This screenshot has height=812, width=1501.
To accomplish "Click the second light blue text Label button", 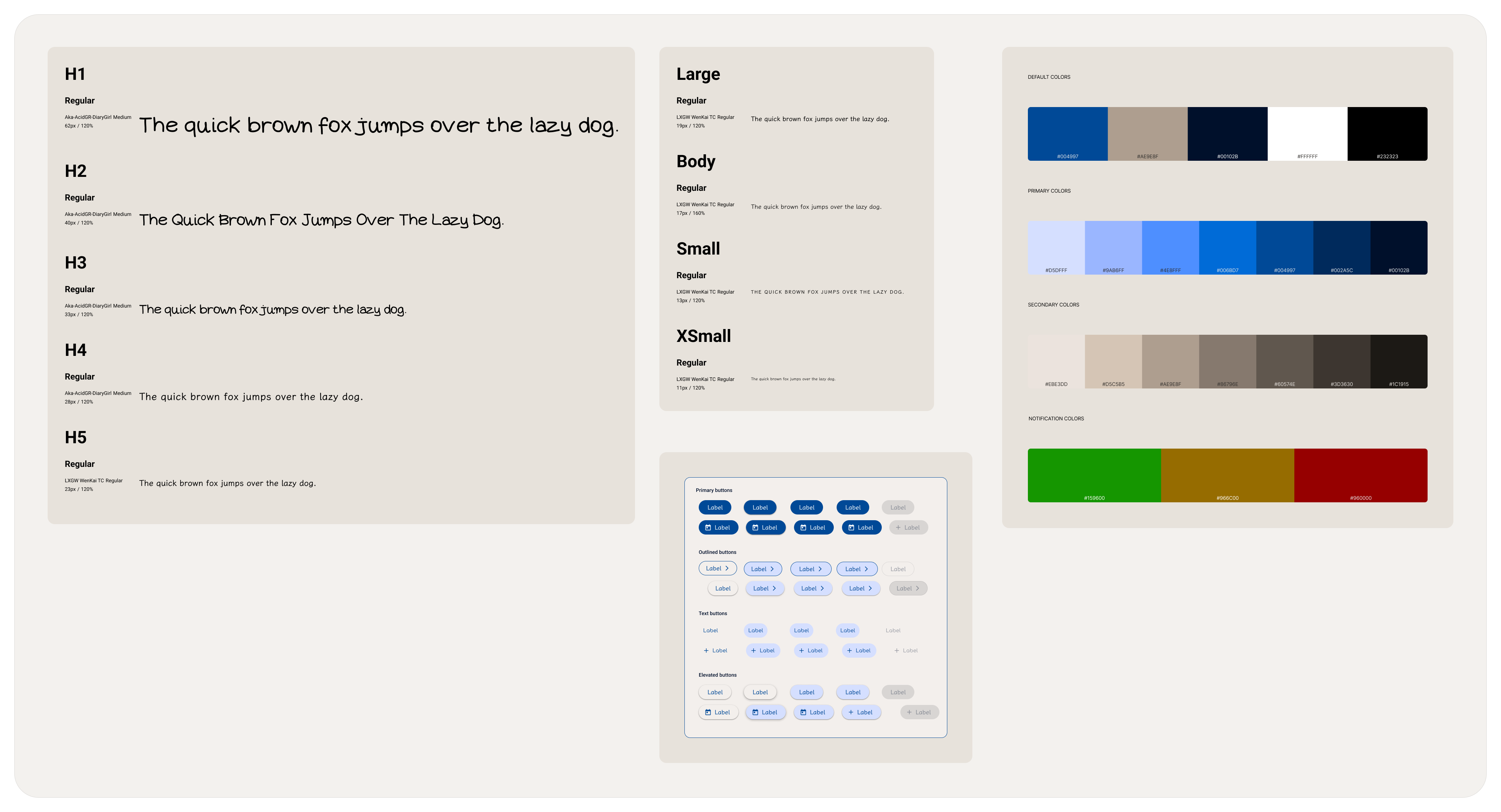I will (801, 630).
